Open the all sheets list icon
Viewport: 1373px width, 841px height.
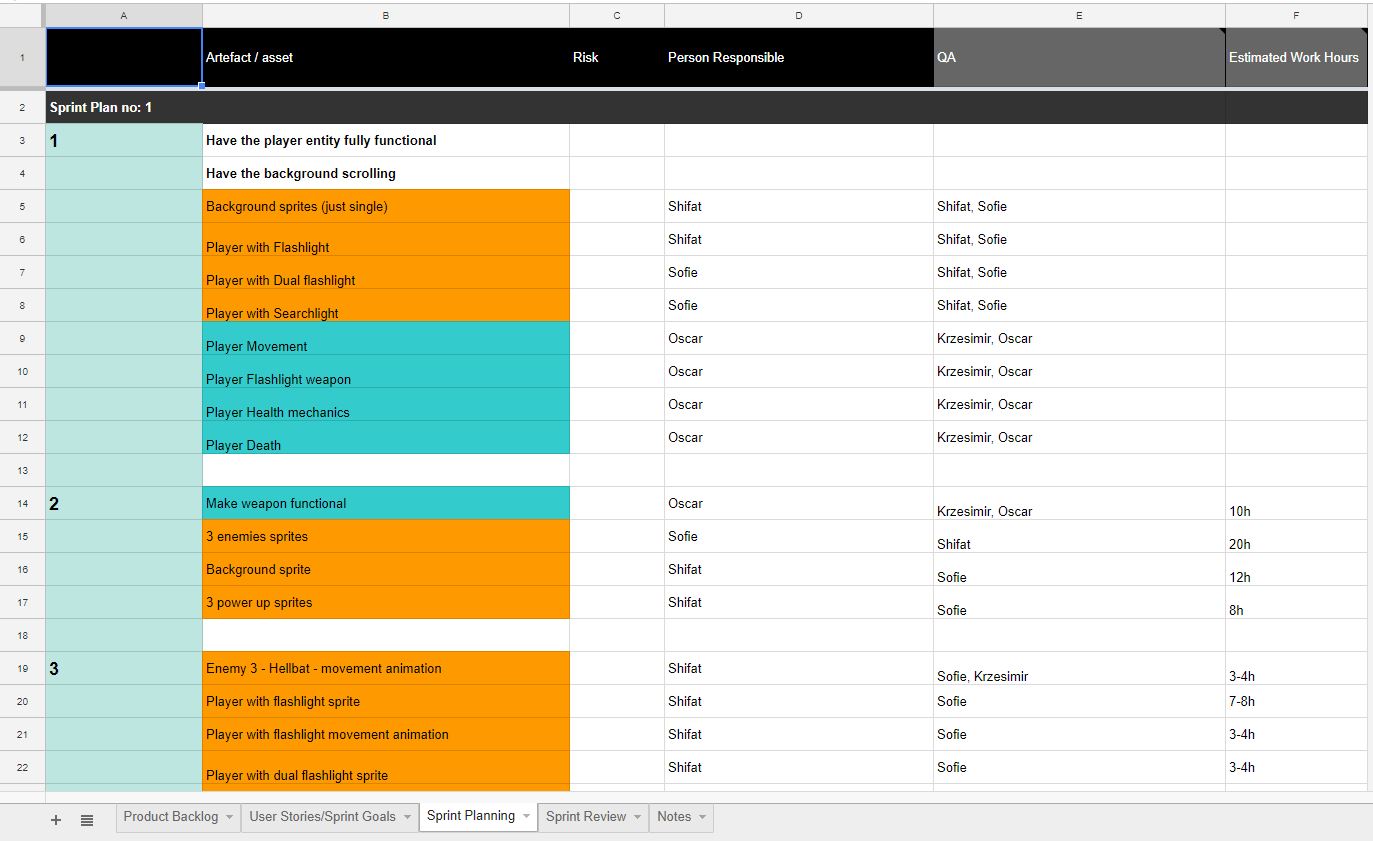pos(87,819)
